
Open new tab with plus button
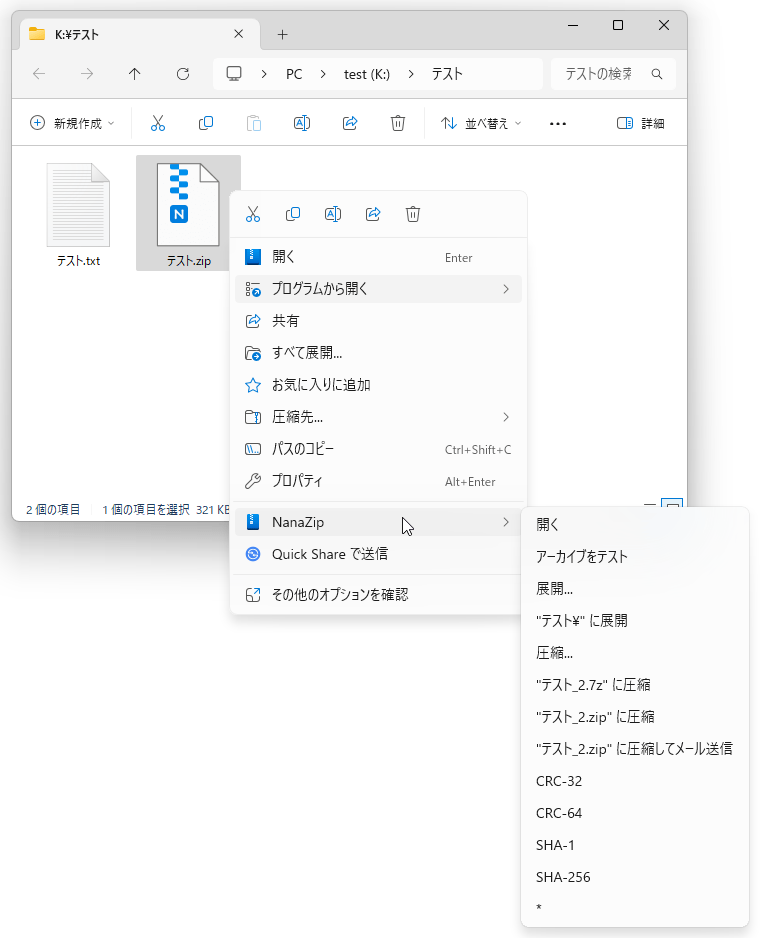282,35
